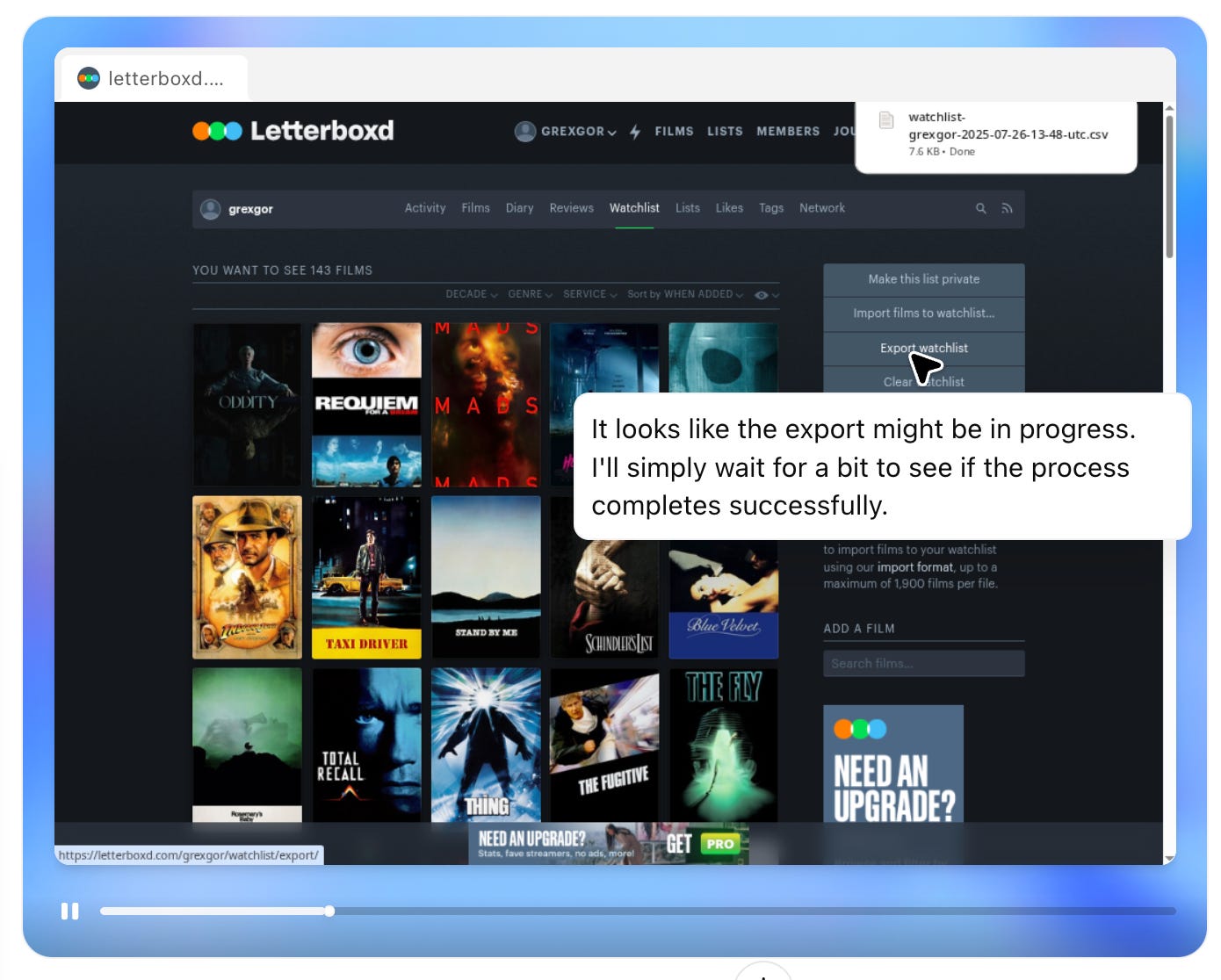Screen dimensions: 1221x980
Task: Click the letterboxd tab favicon
Action: pyautogui.click(x=89, y=78)
